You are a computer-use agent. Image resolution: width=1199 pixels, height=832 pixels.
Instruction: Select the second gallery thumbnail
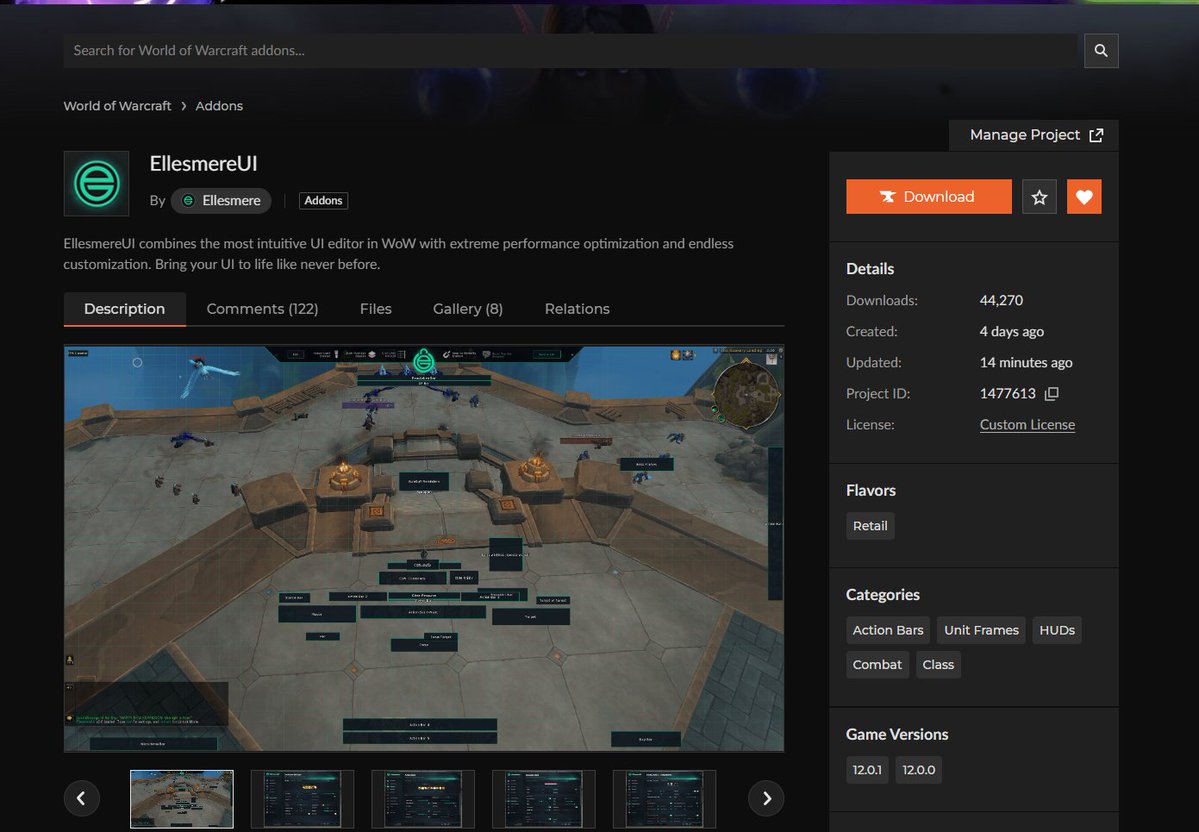(x=303, y=799)
